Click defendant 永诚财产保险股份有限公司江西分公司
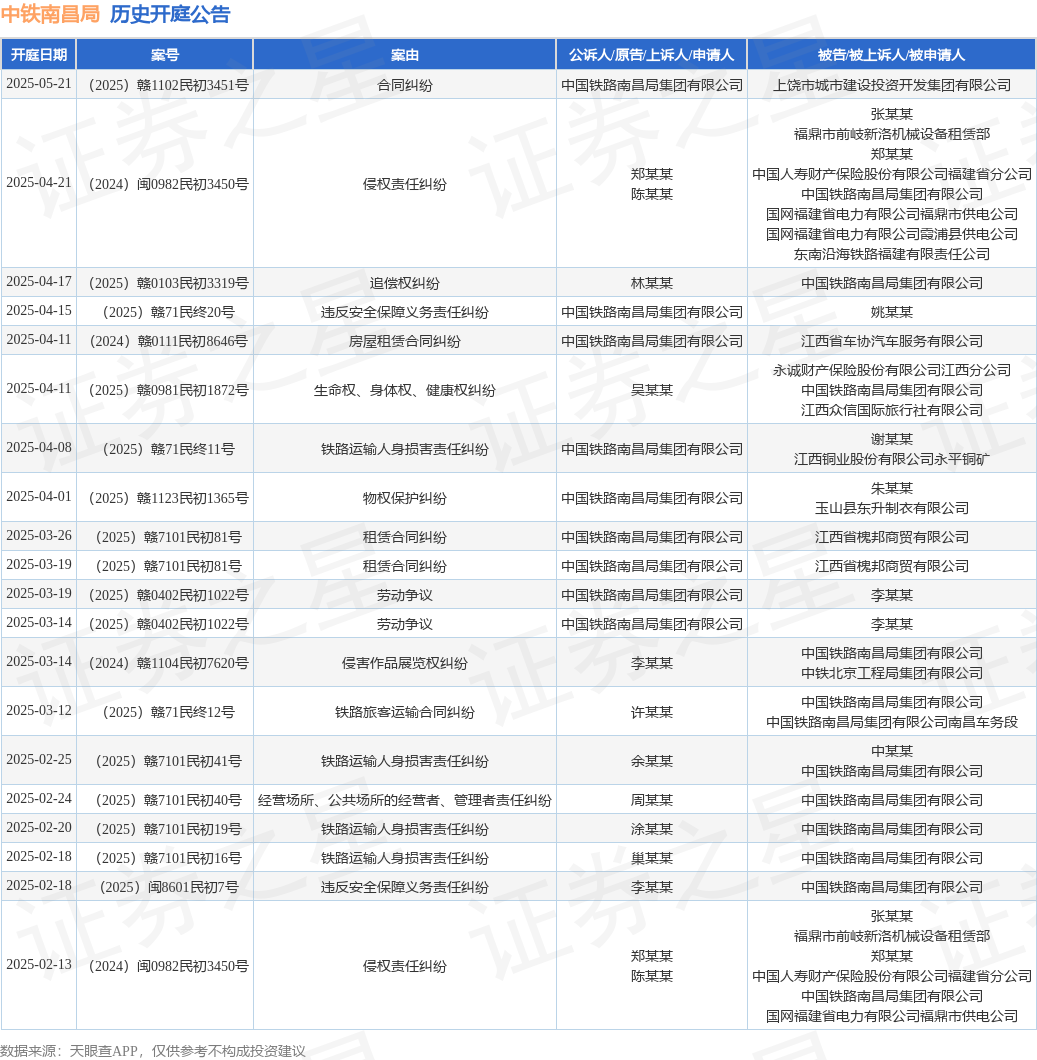Image resolution: width=1037 pixels, height=1060 pixels. pos(892,370)
